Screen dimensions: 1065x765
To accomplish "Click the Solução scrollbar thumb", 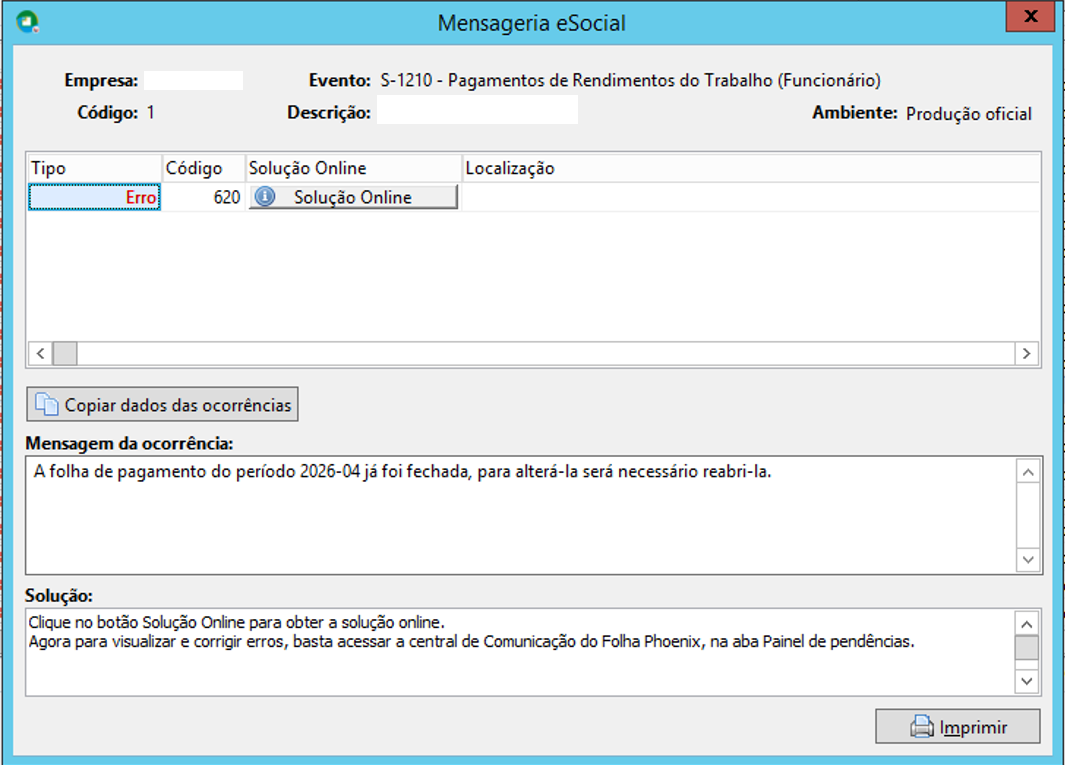I will tap(1026, 647).
